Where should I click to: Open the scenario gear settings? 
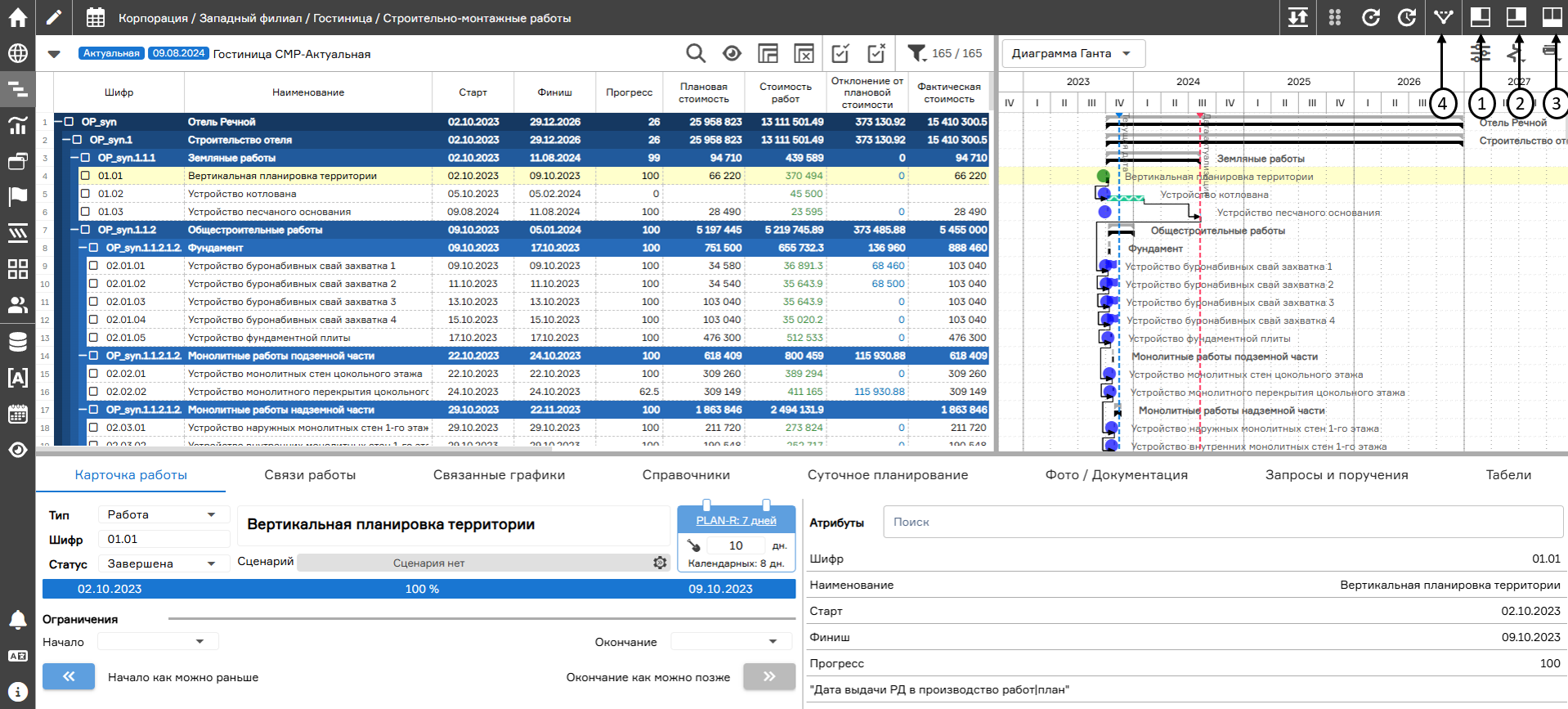click(x=660, y=563)
